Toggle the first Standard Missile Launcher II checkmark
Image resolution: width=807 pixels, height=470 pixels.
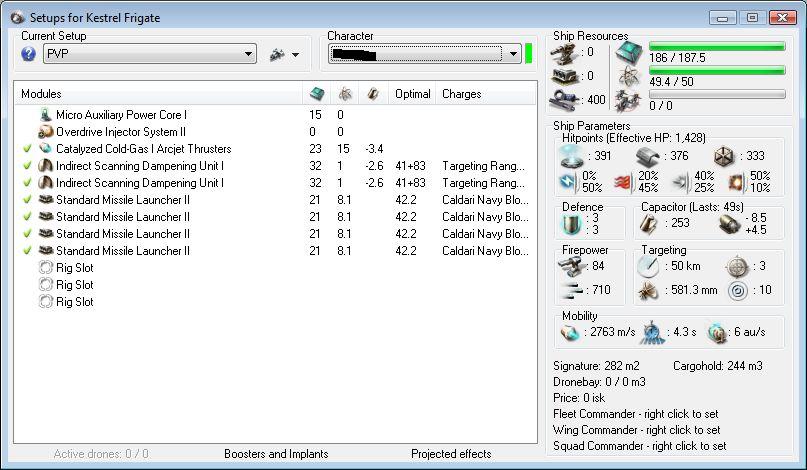(x=27, y=200)
